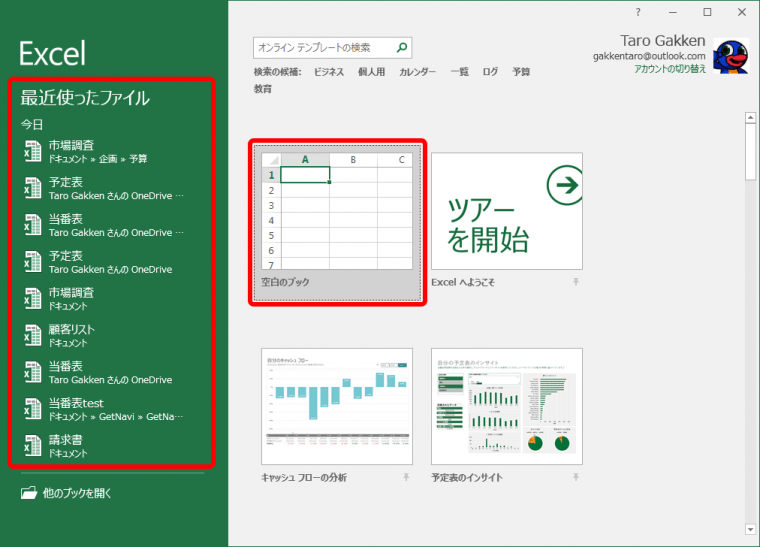Screen dimensions: 760x547
Task: Open recent file 当番表test
Action: pos(111,409)
